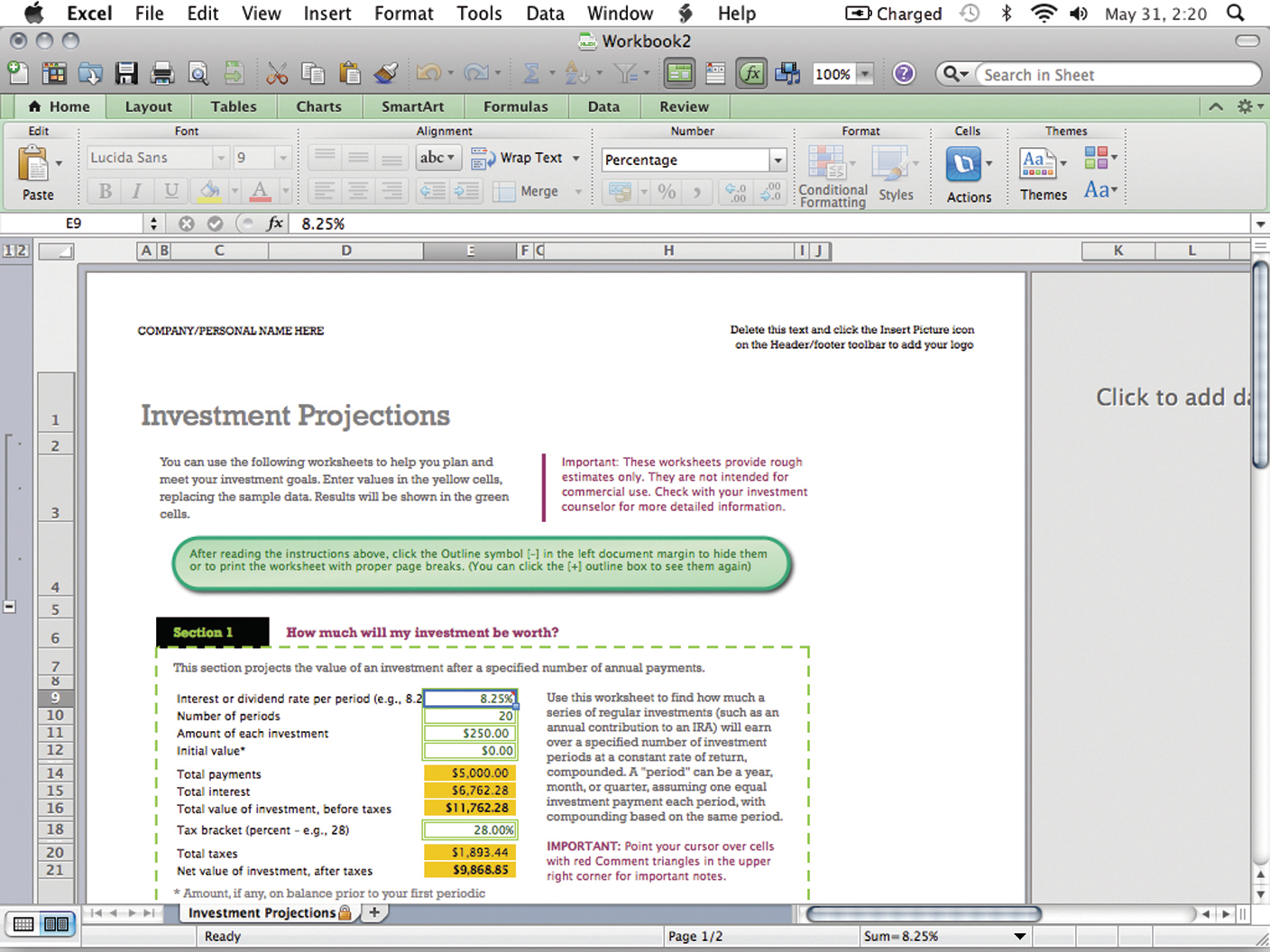Undo the last action
Screen dimensions: 1270x952
click(428, 73)
